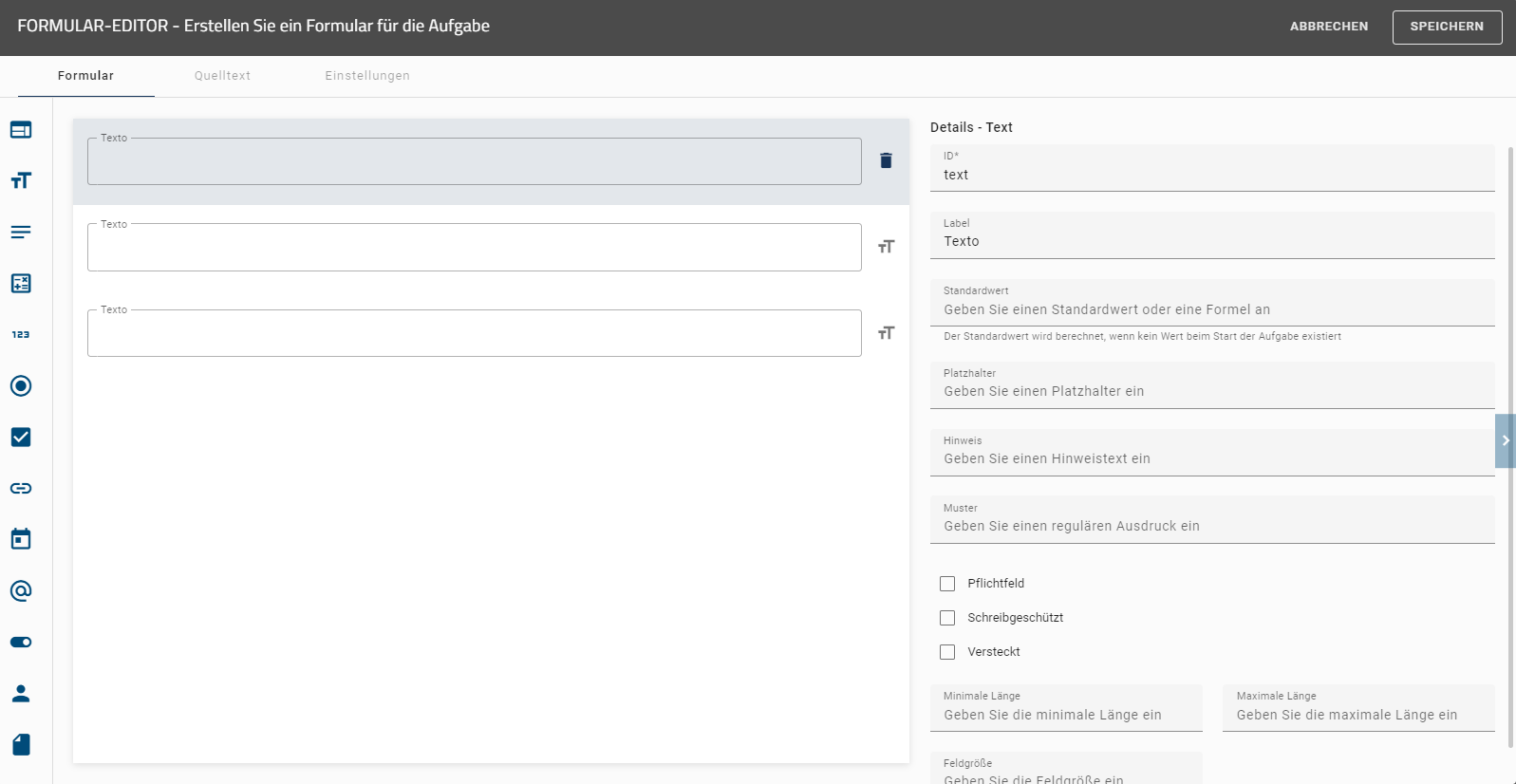
Task: Click the Platzhalter input field
Action: (x=1211, y=391)
